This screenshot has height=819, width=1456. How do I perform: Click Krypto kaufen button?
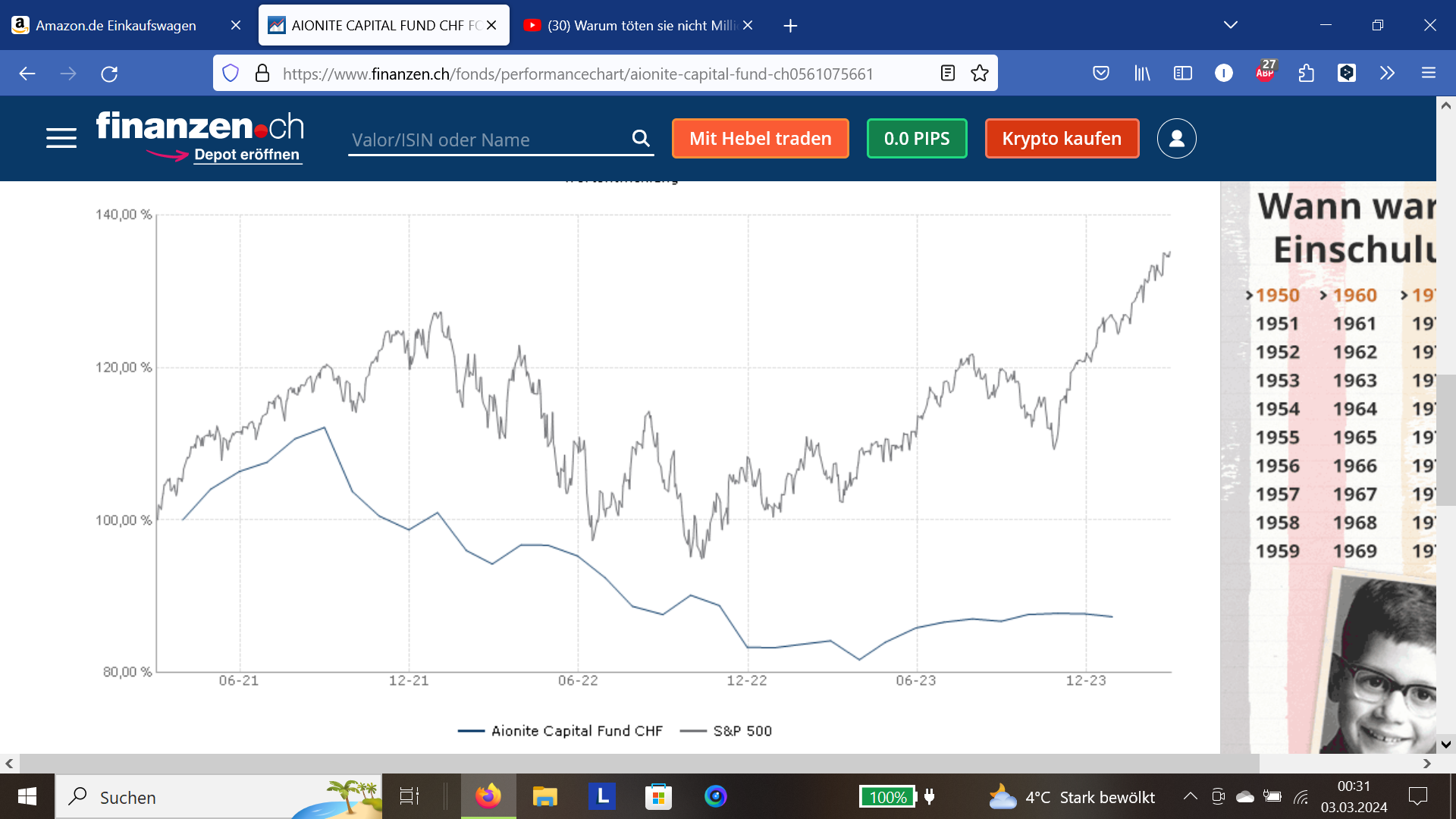point(1061,138)
